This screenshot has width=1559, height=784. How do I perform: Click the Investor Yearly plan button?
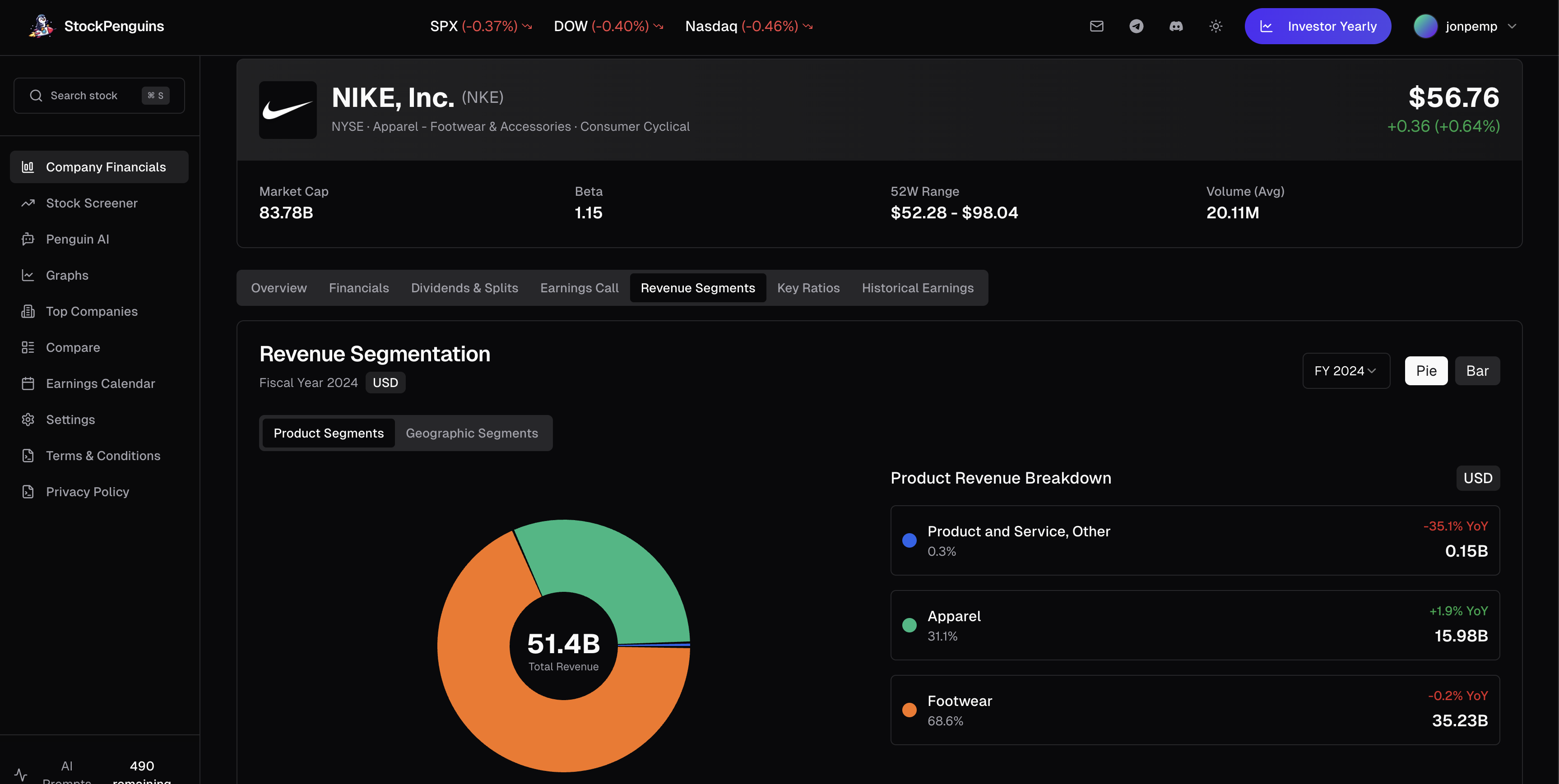(x=1318, y=26)
